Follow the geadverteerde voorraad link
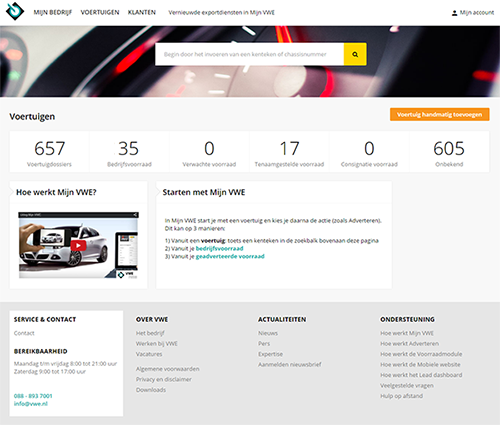Image resolution: width=500 pixels, height=425 pixels. coord(230,256)
